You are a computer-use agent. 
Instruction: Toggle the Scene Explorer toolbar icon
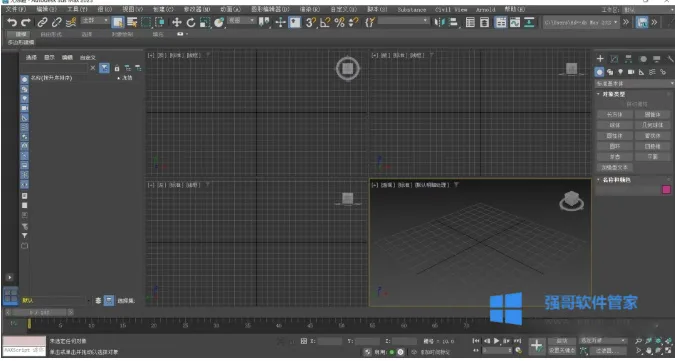tap(470, 22)
